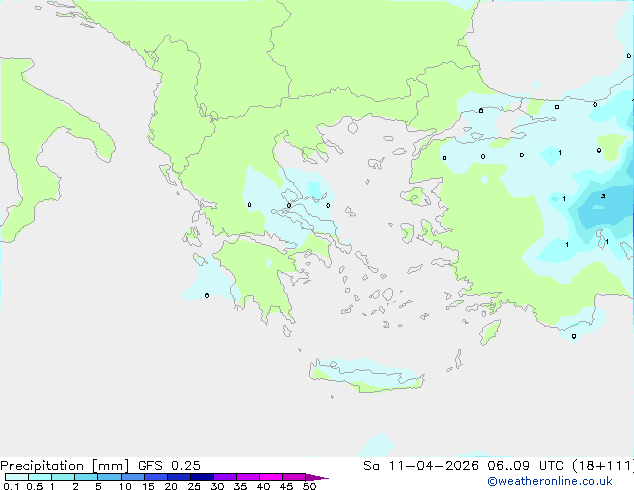Click the legend label "0.1"

(x=11, y=486)
